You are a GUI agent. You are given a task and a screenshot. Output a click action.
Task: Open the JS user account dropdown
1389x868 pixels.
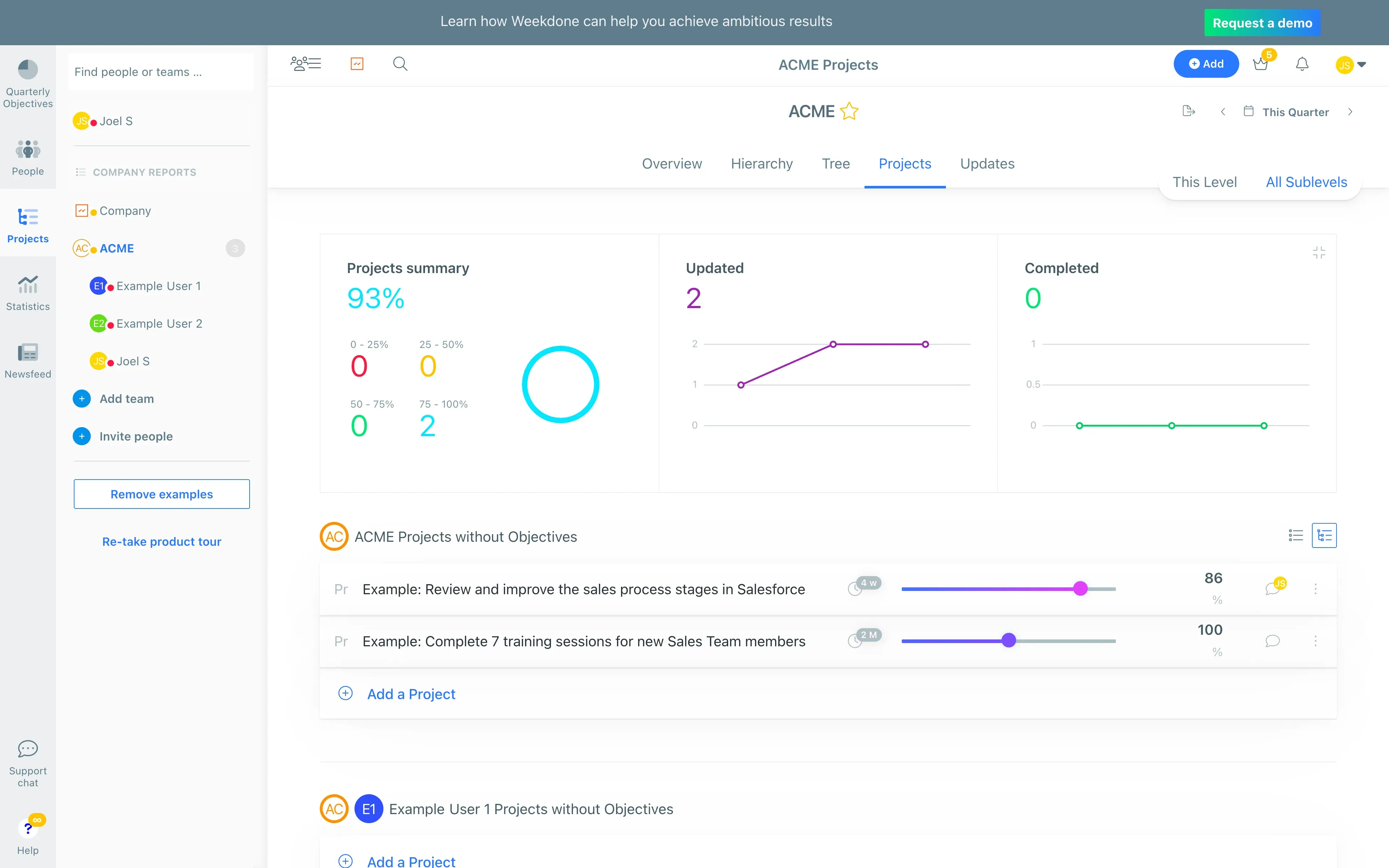tap(1351, 65)
